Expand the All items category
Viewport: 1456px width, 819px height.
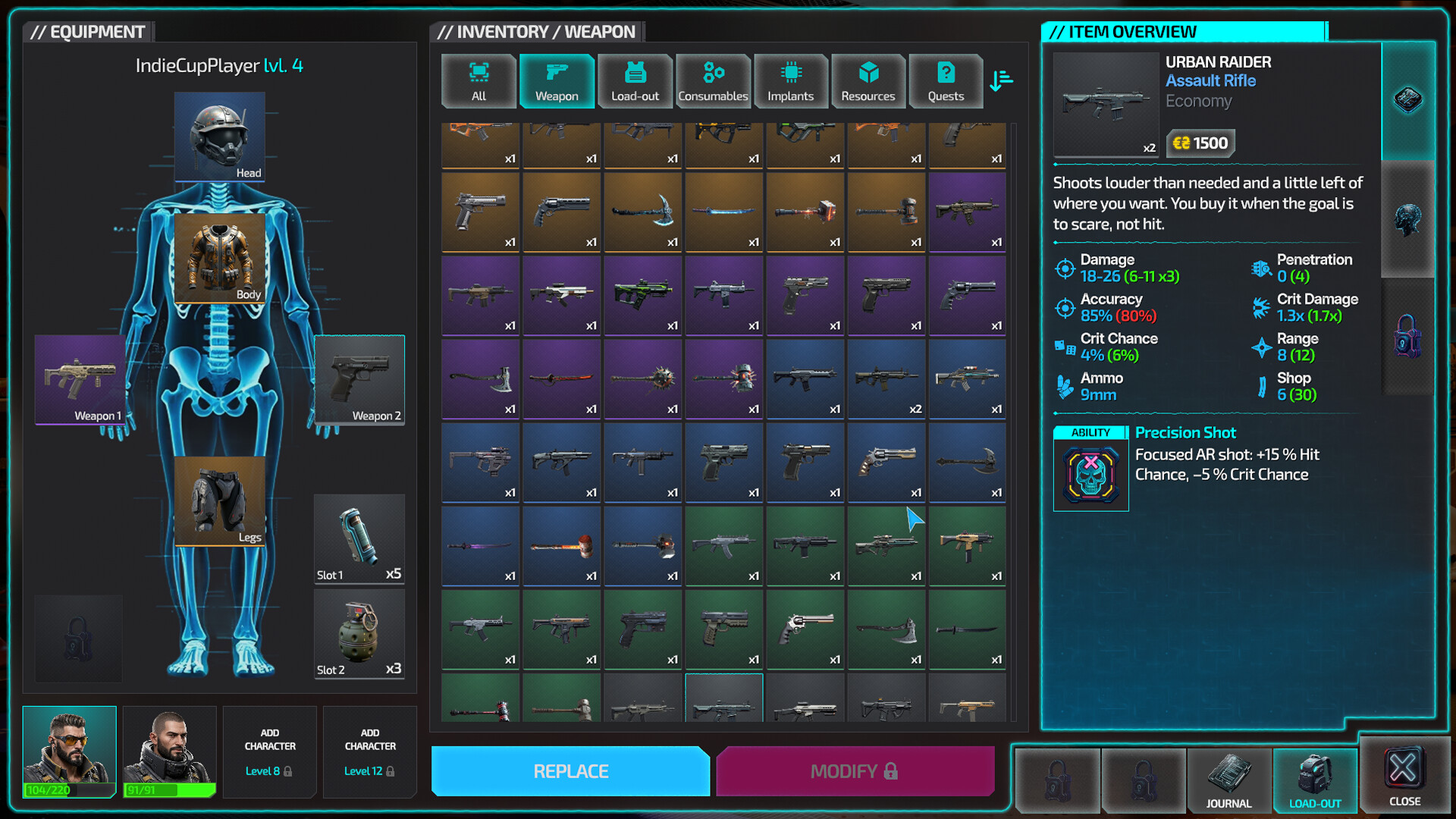(479, 80)
